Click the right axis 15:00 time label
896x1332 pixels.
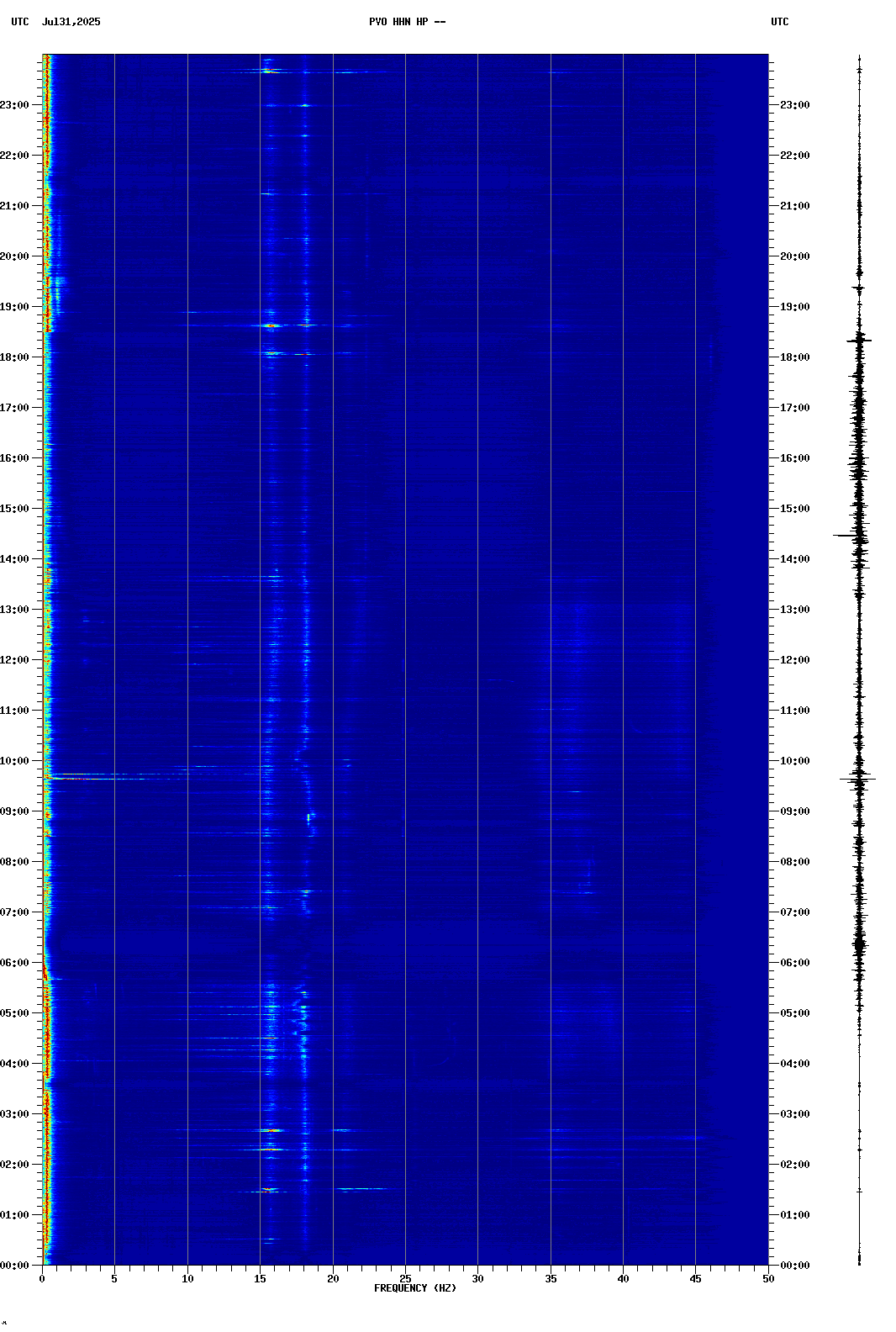[795, 509]
